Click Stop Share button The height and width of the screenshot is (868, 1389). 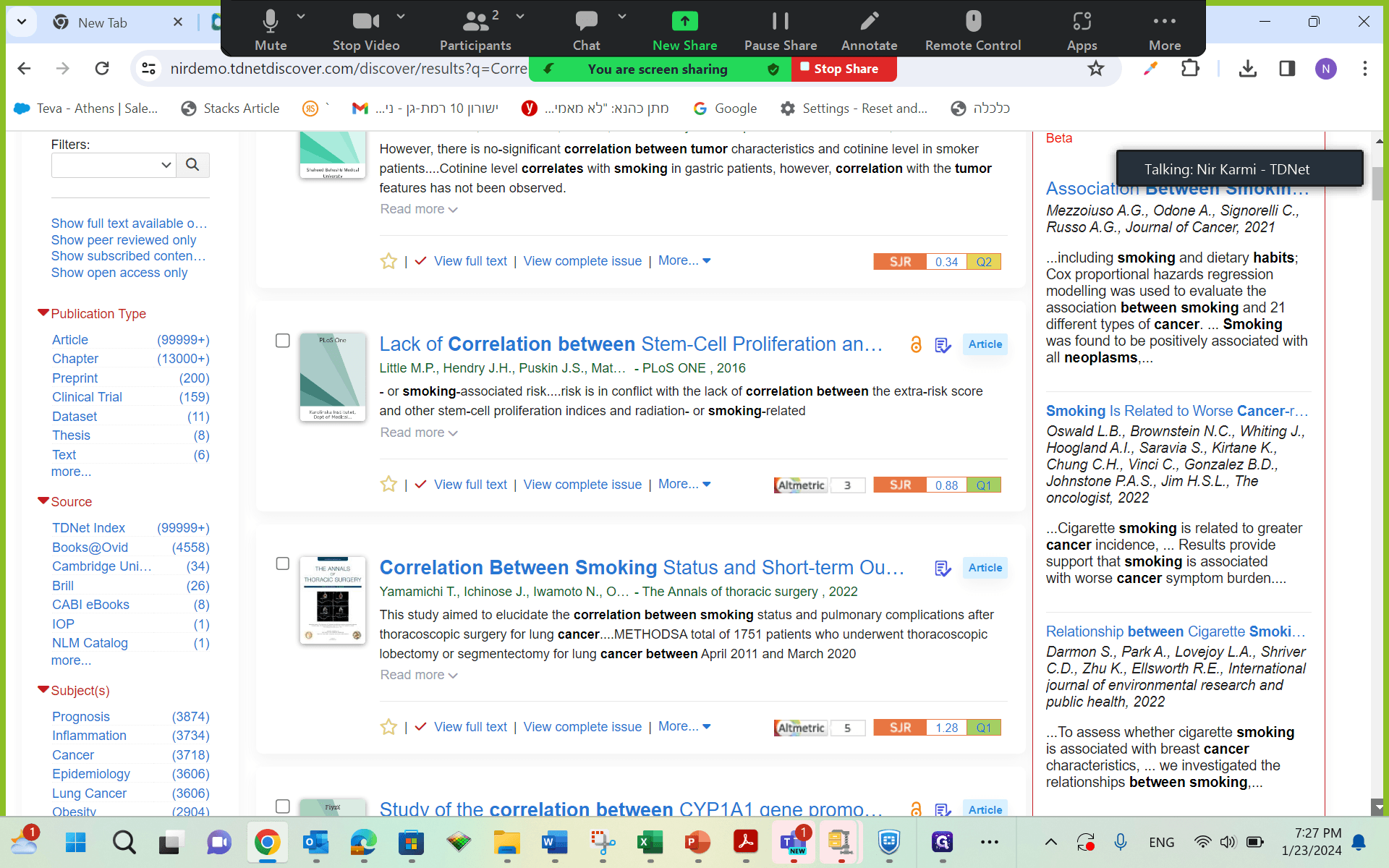(x=844, y=69)
